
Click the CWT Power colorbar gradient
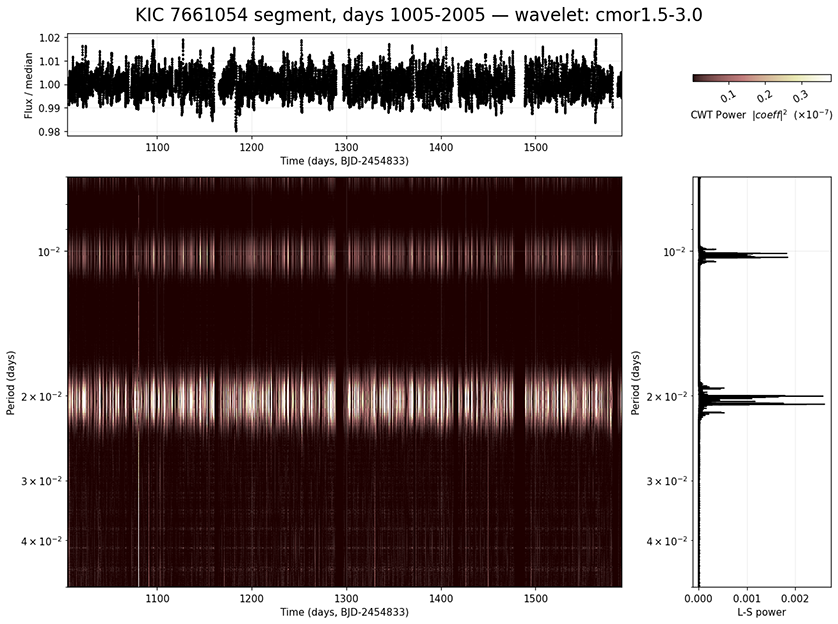(x=762, y=78)
